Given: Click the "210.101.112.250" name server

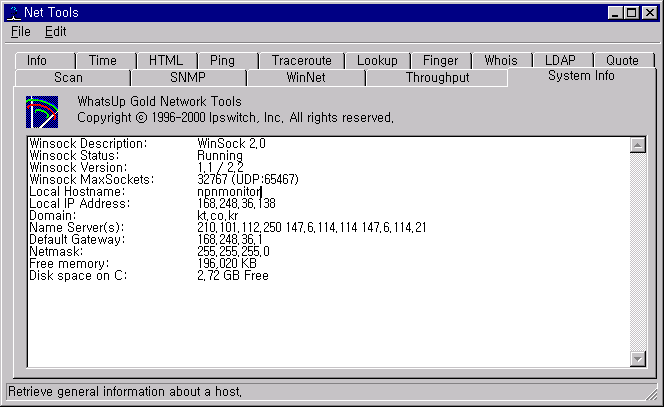Looking at the screenshot, I should click(x=239, y=228).
